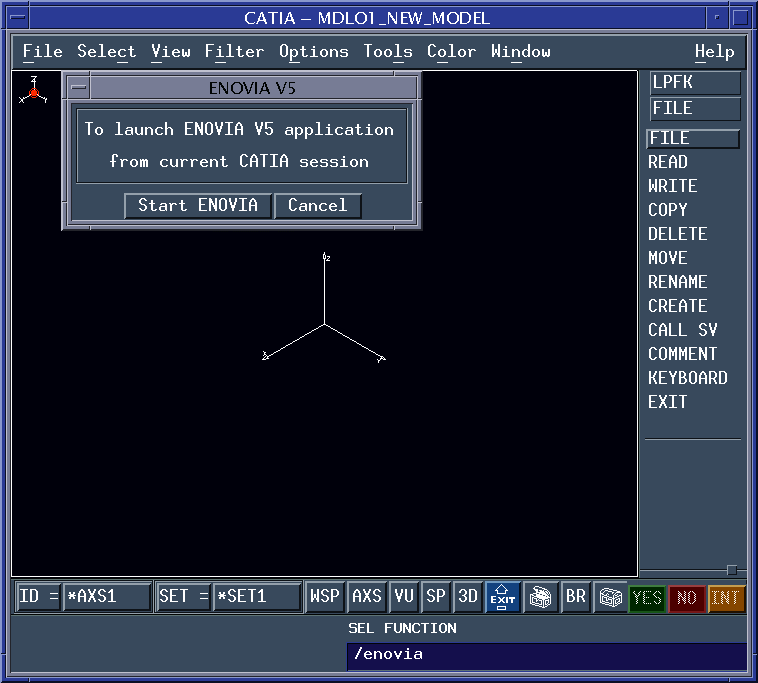Click the Start ENOVIA button
The height and width of the screenshot is (683, 758).
point(198,206)
